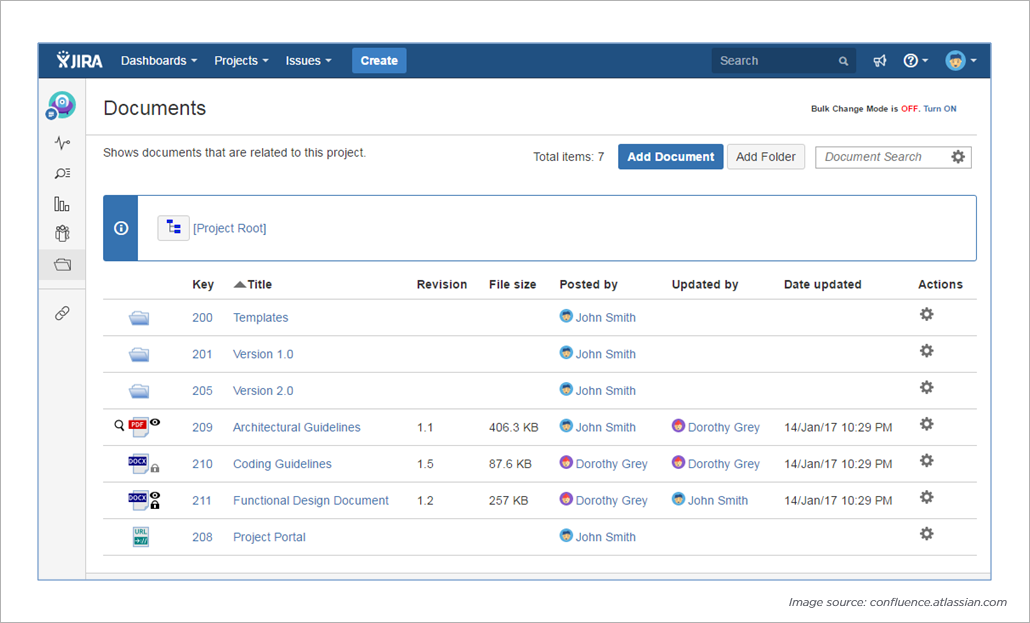Open the preview magnifier for Architectural Guidelines

(121, 424)
